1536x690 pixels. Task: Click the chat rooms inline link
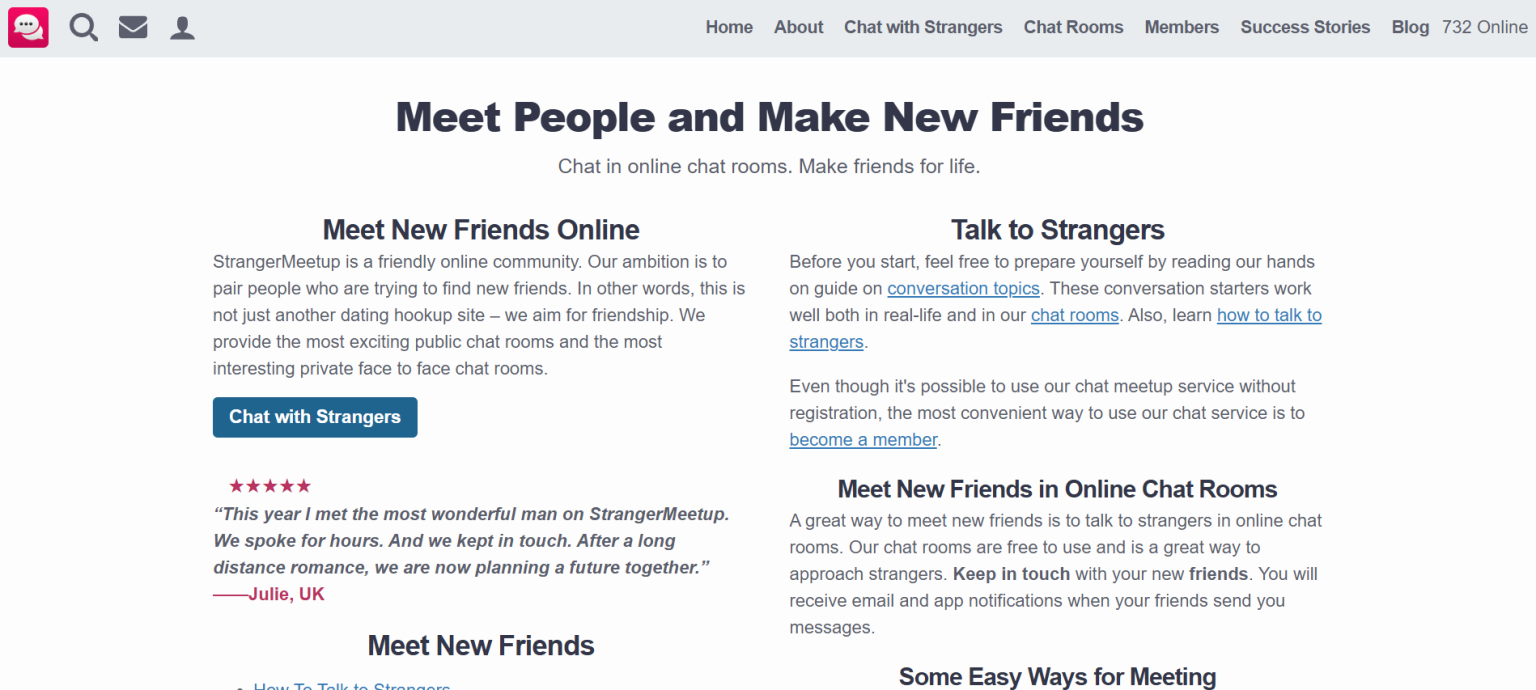[x=1074, y=315]
